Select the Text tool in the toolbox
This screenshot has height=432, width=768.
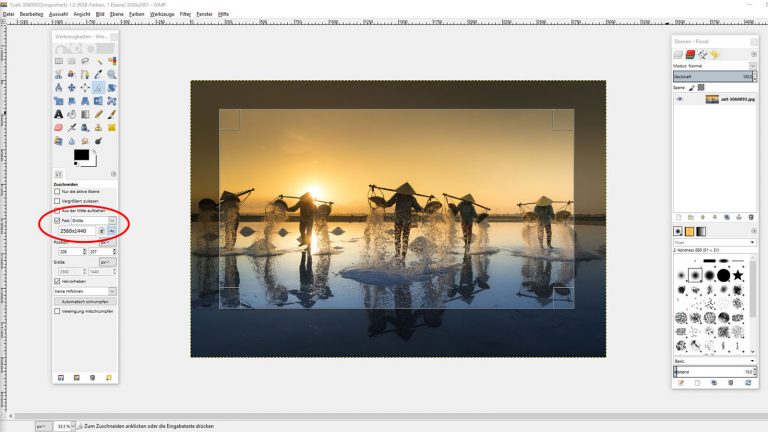pyautogui.click(x=59, y=114)
